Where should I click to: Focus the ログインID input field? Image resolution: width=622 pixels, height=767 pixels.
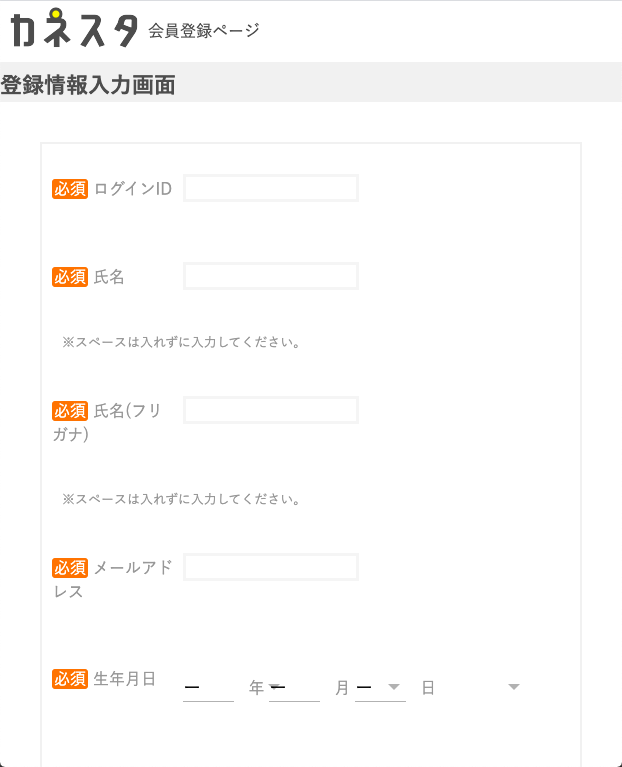point(271,188)
